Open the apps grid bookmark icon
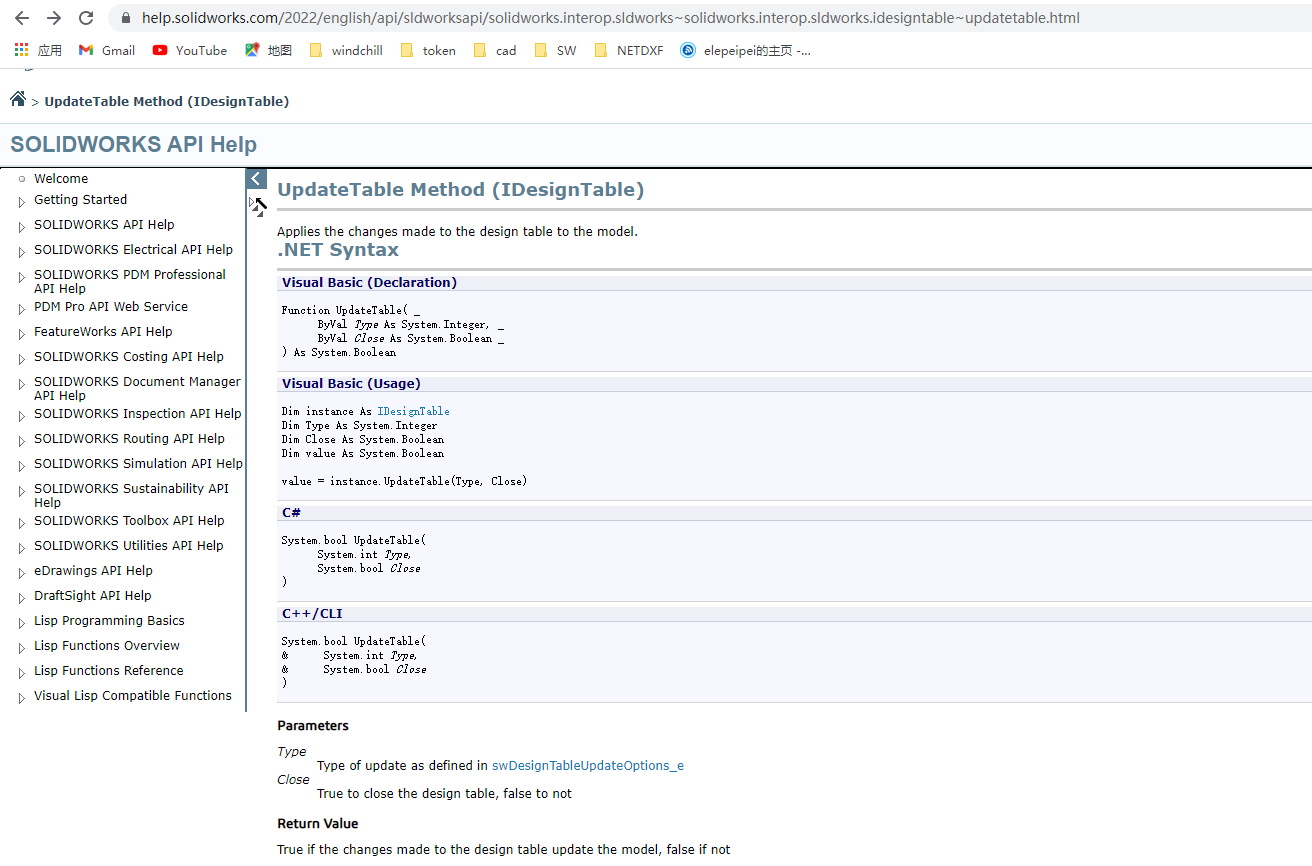This screenshot has width=1312, height=866. click(x=21, y=50)
